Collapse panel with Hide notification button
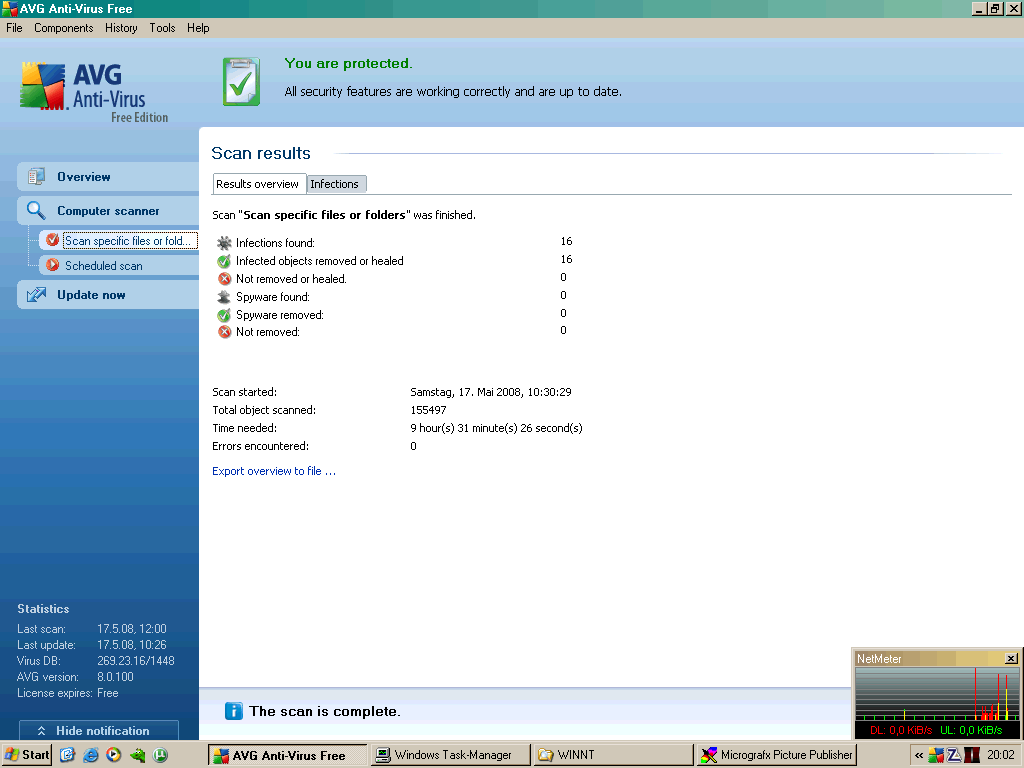The image size is (1024, 768). tap(98, 731)
